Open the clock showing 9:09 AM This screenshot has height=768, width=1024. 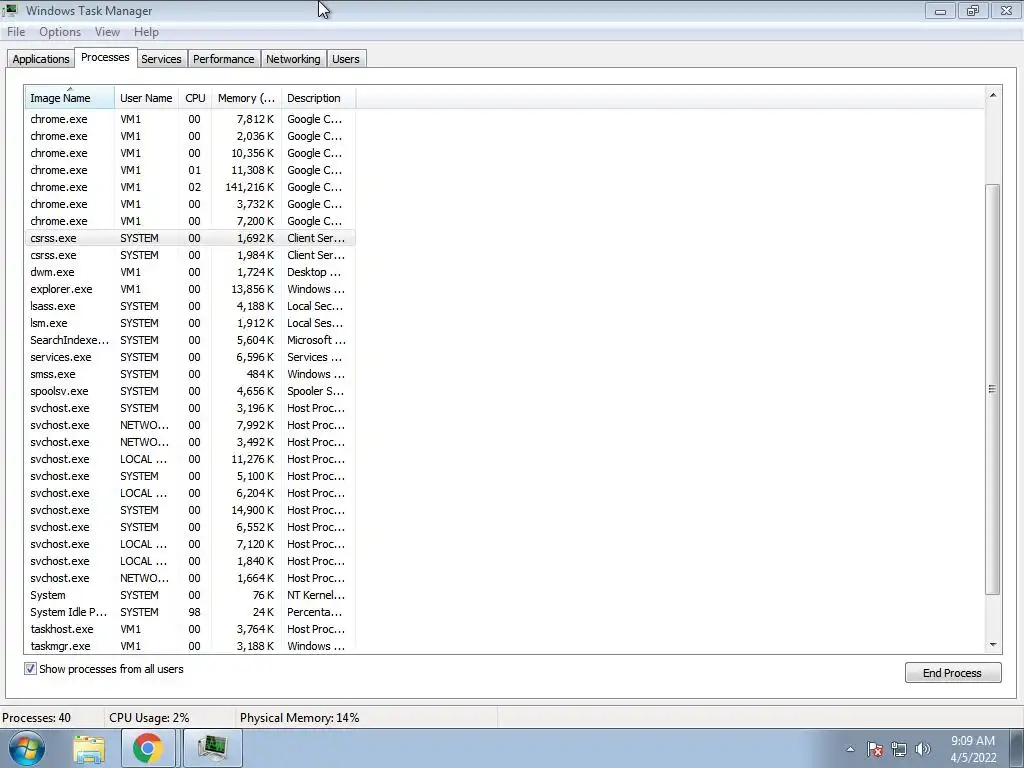point(973,749)
